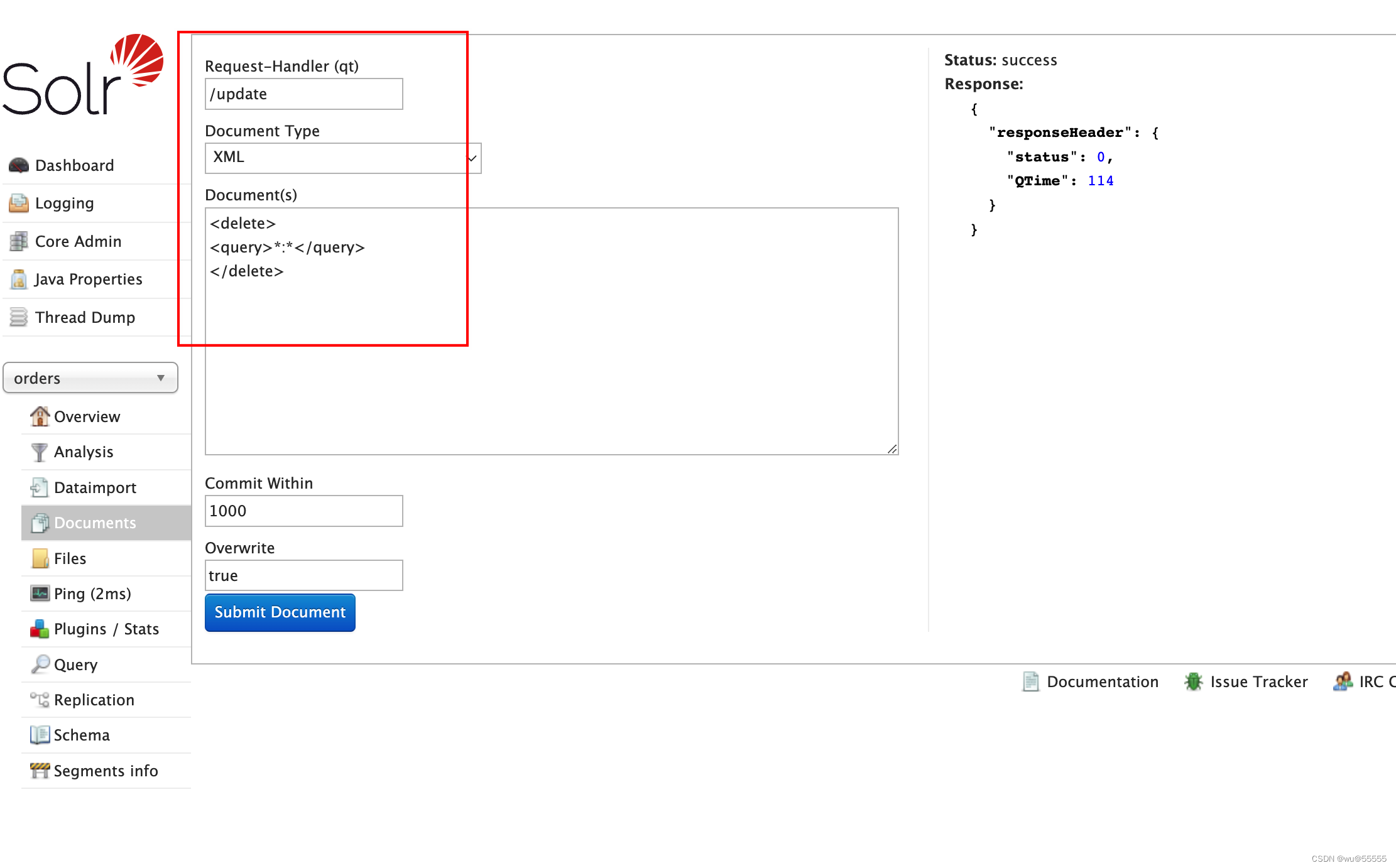Select XML from Document Type dropdown

point(340,158)
